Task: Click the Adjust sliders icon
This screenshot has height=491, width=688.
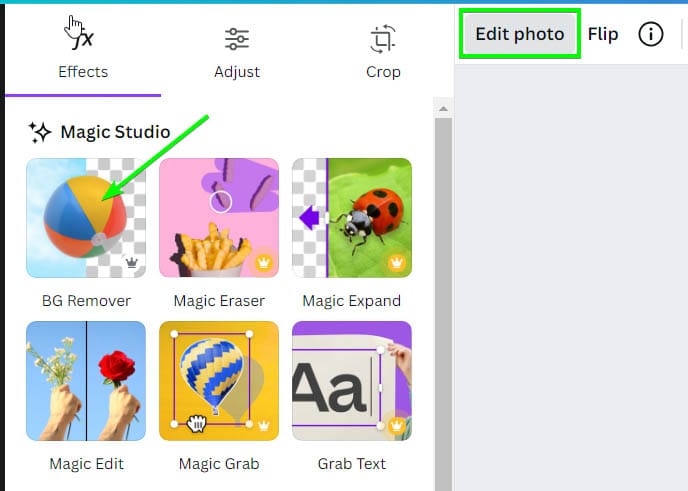Action: pos(237,39)
